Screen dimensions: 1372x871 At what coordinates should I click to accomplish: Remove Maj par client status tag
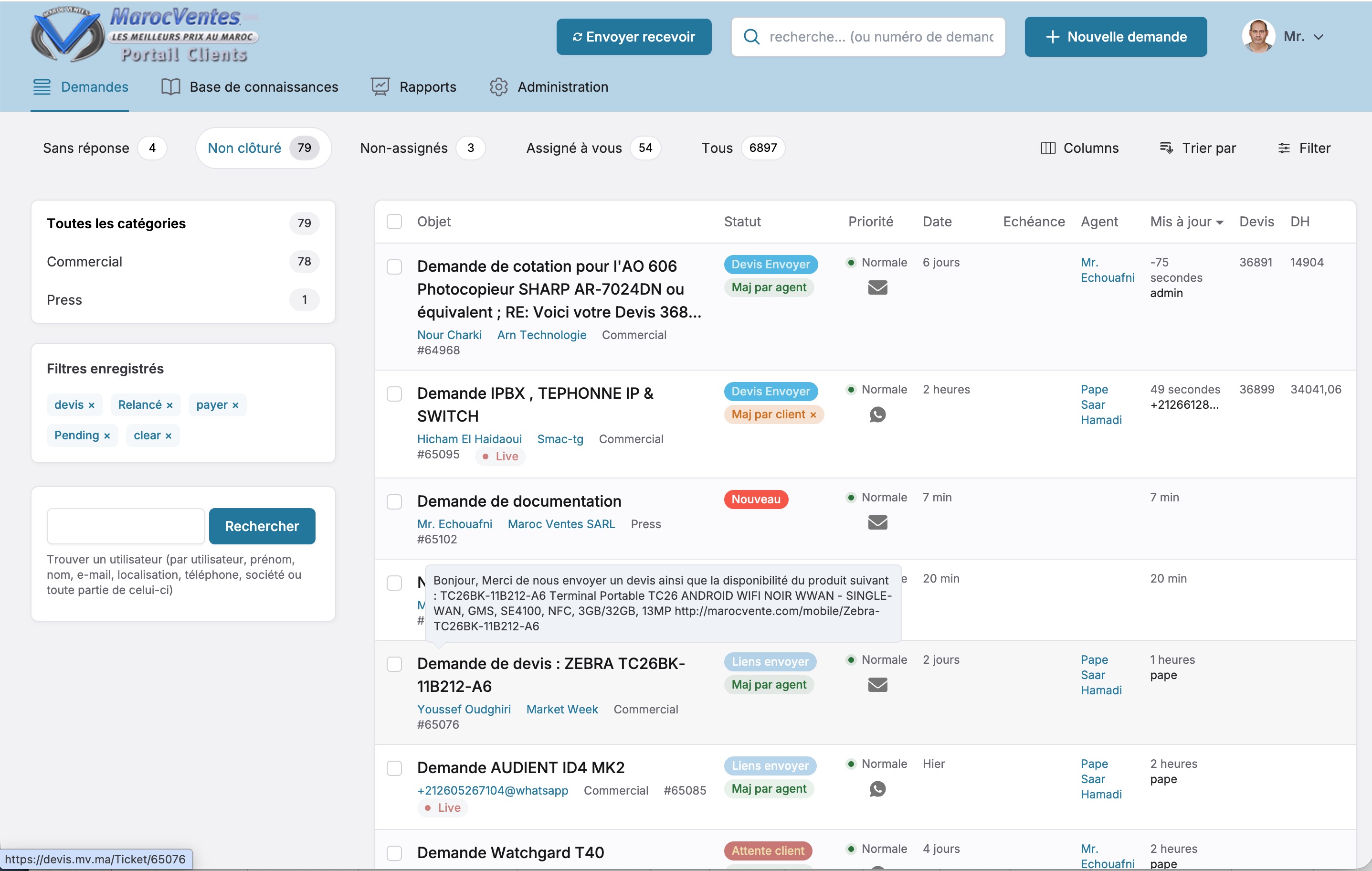[x=813, y=415]
